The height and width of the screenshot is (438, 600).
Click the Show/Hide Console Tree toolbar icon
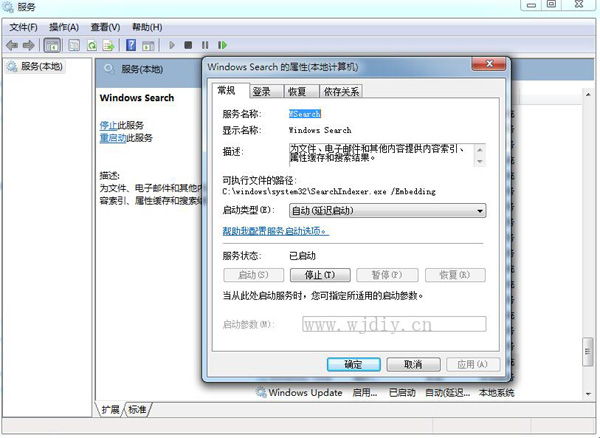pyautogui.click(x=53, y=45)
